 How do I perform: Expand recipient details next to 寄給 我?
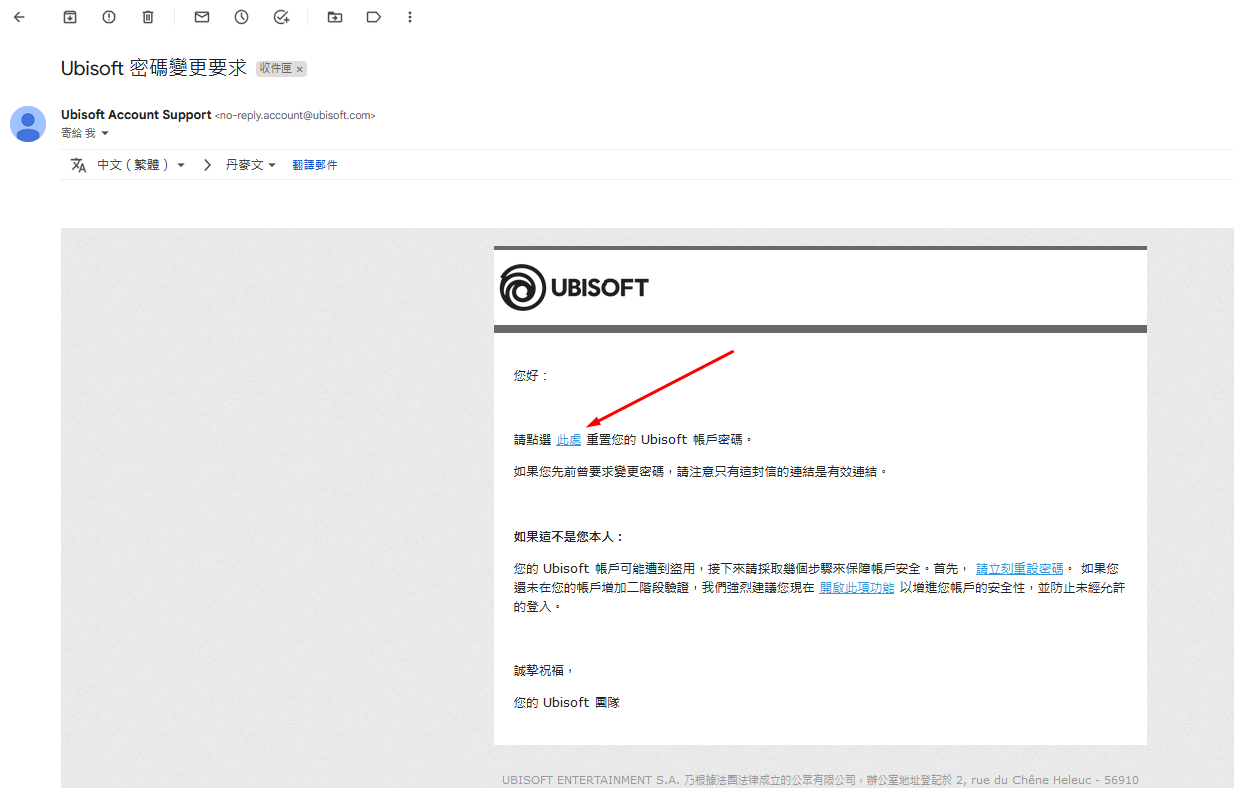[x=105, y=133]
